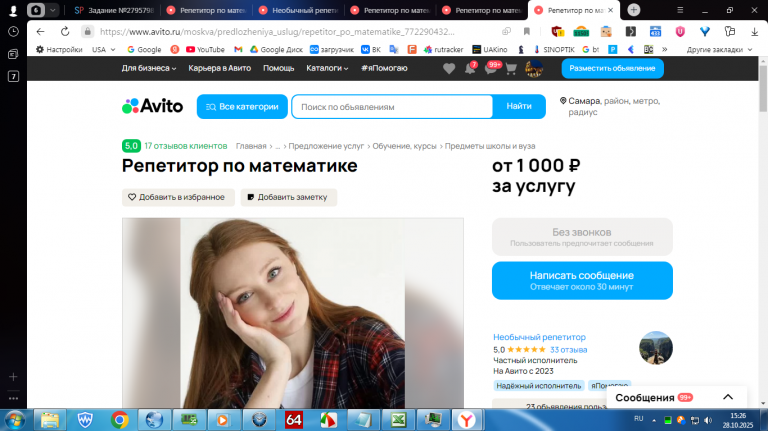The image size is (768, 431).
Task: Open the #яПомогаю menu item
Action: pyautogui.click(x=384, y=68)
